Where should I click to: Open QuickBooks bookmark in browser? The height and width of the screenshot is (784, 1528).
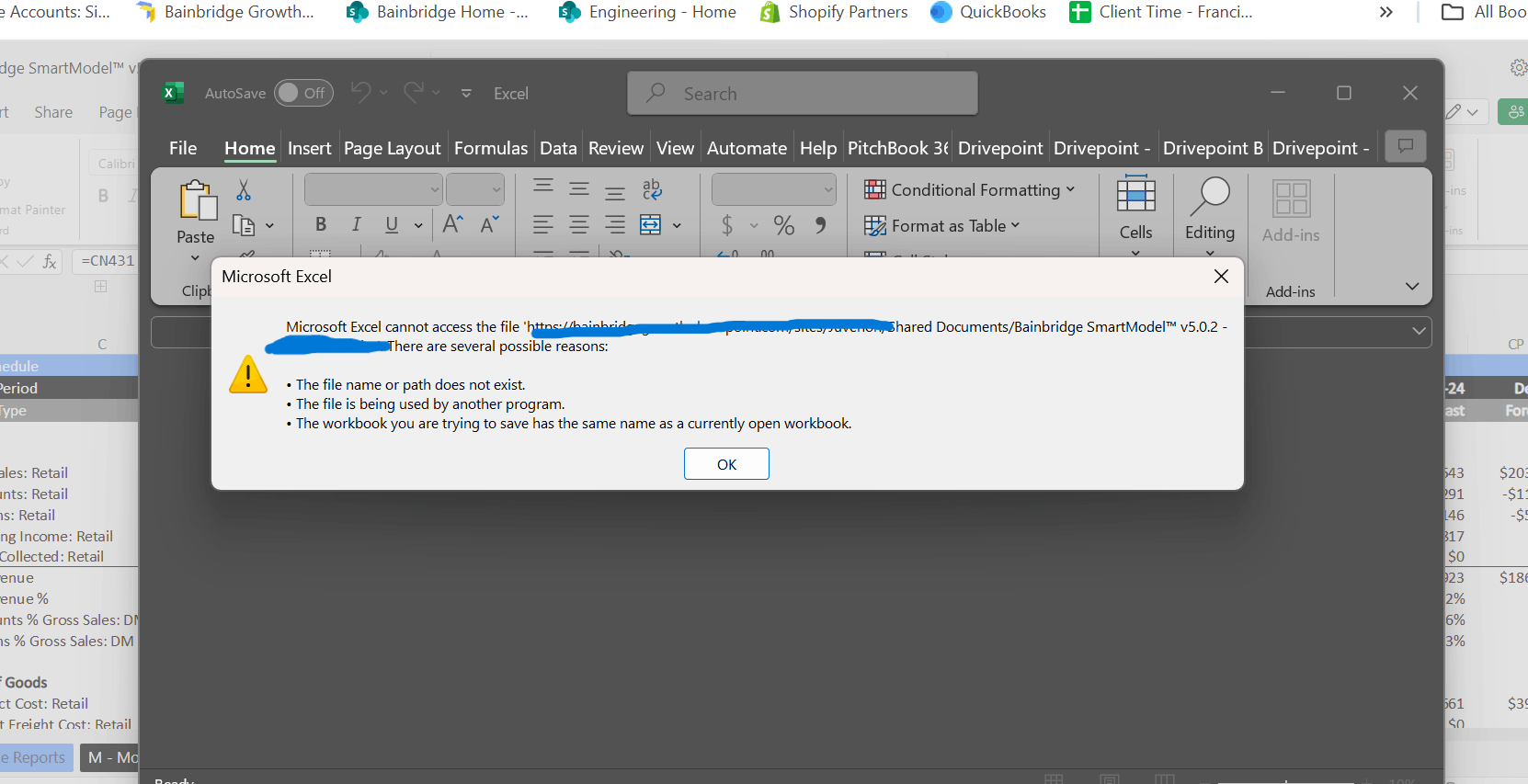tap(988, 12)
